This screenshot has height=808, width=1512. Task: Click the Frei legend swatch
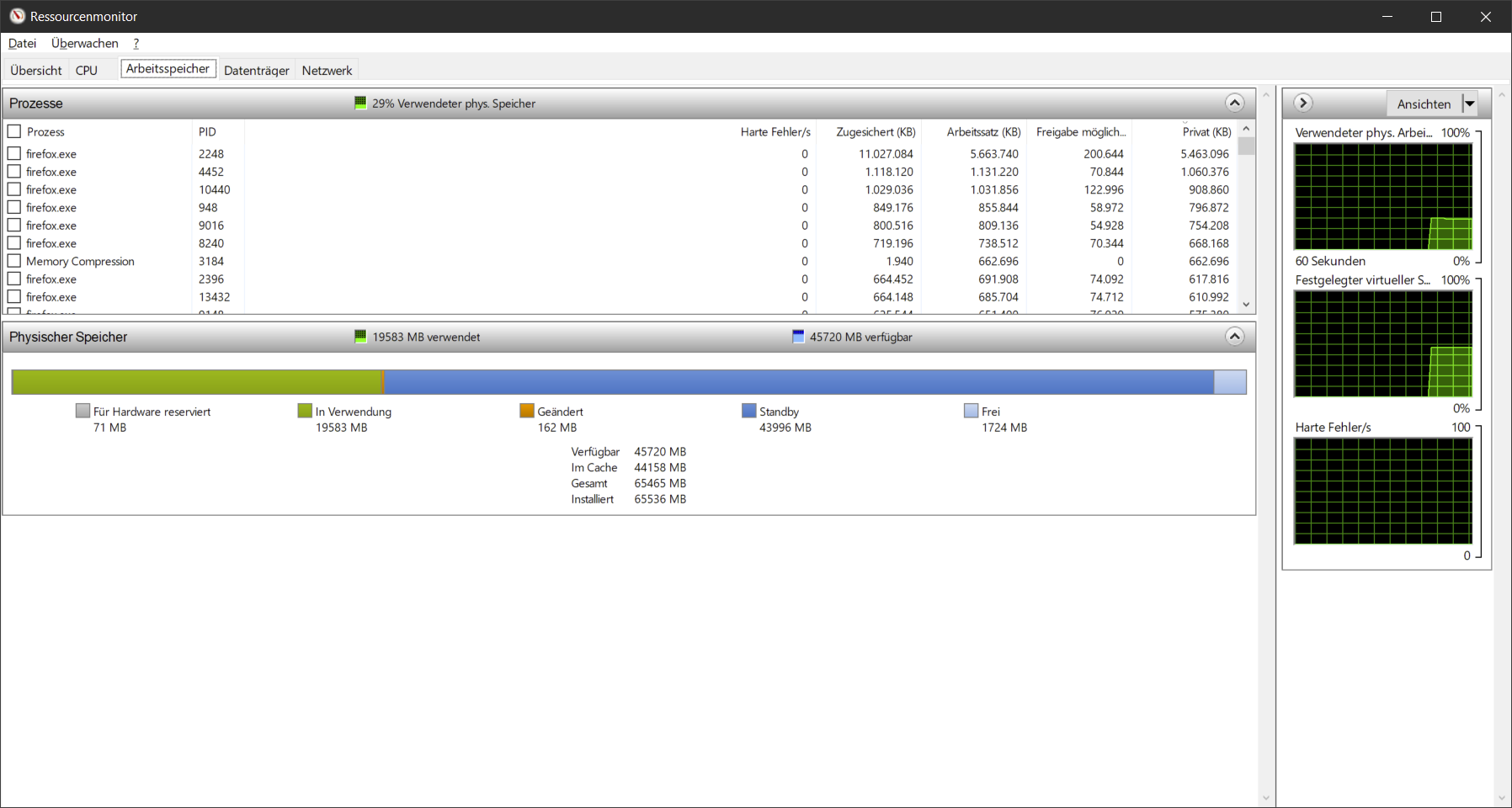point(971,411)
